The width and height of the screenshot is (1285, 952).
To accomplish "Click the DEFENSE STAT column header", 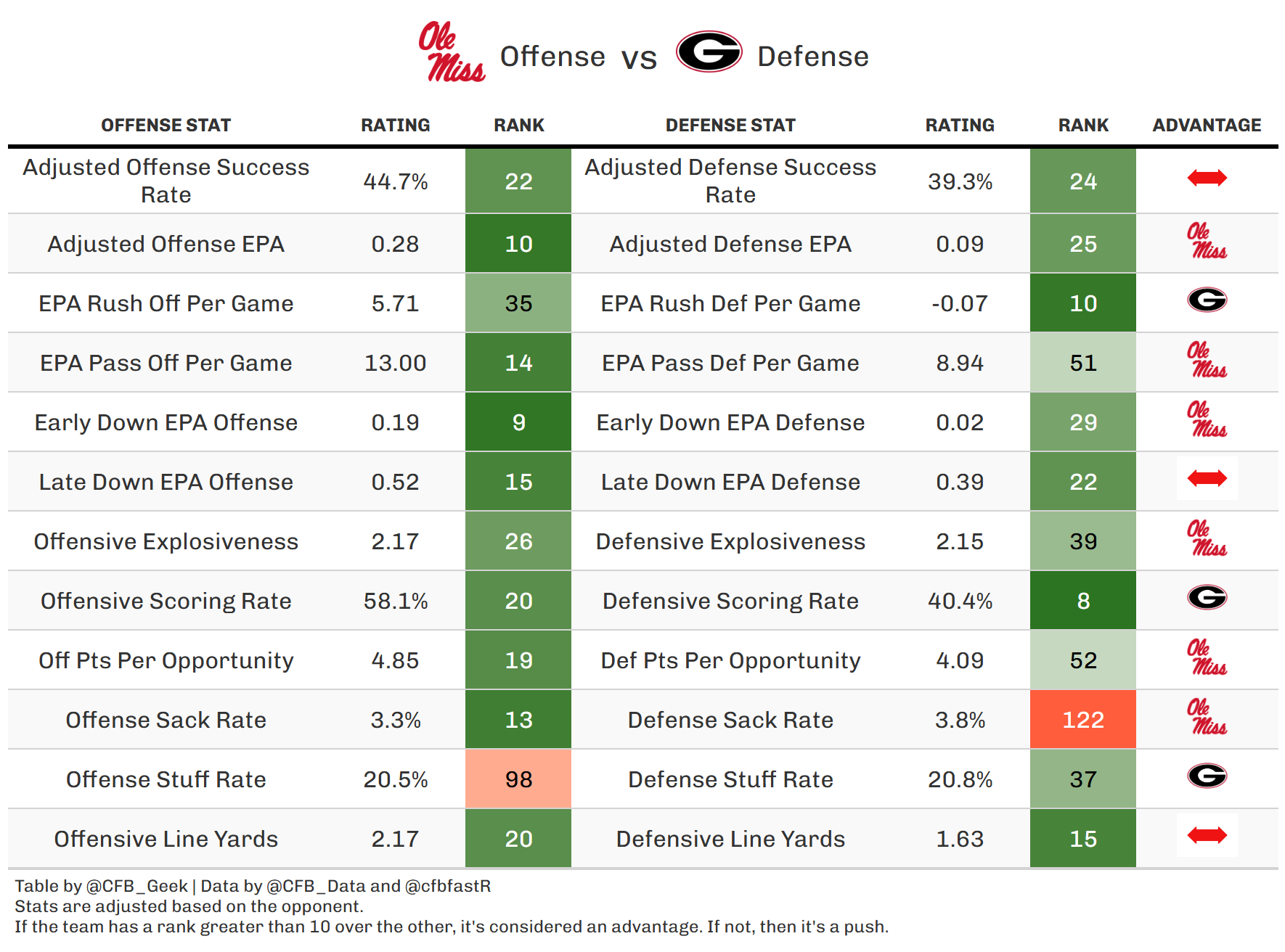I will tap(730, 126).
